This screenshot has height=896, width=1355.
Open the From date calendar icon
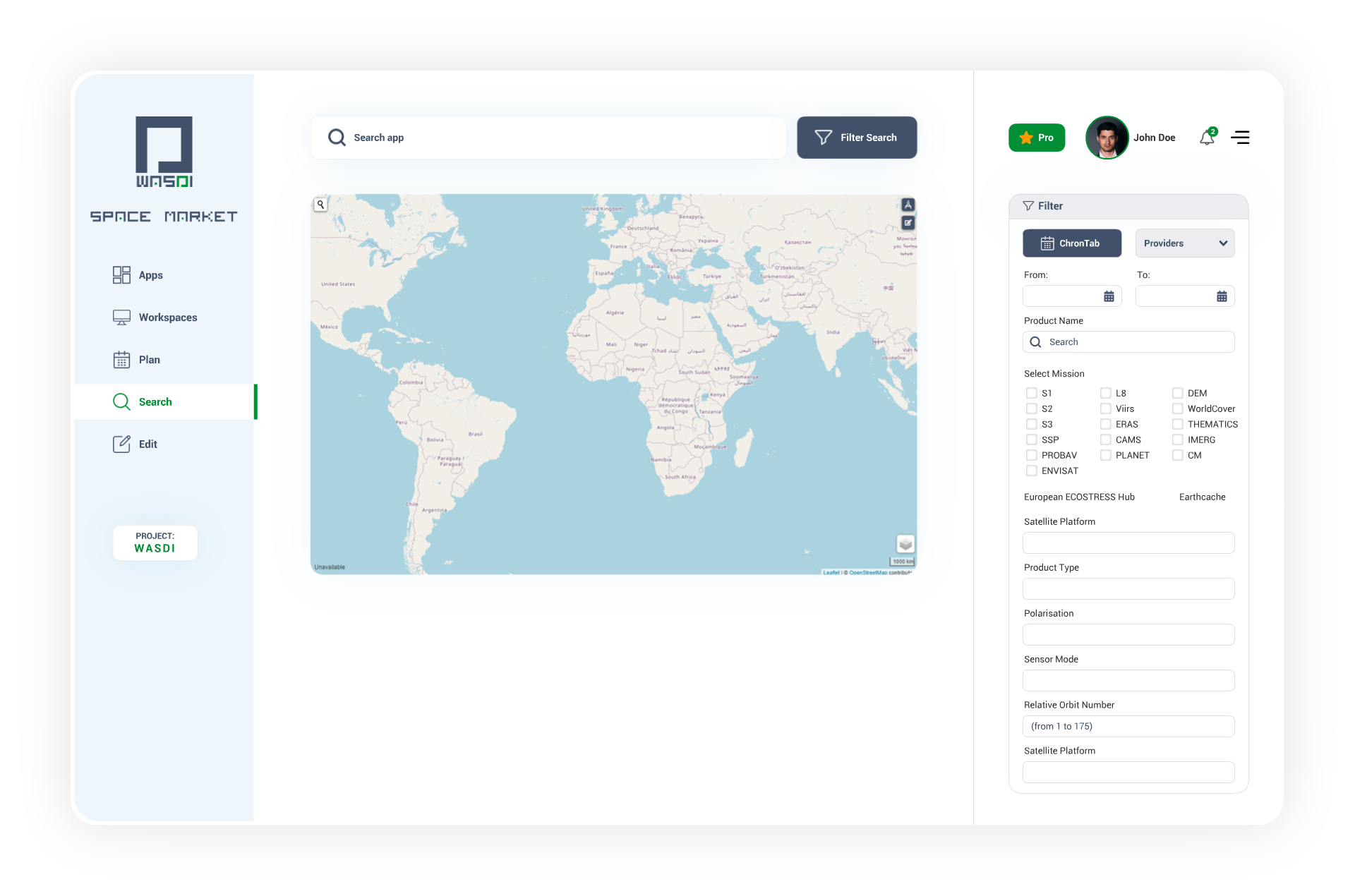pos(1109,296)
